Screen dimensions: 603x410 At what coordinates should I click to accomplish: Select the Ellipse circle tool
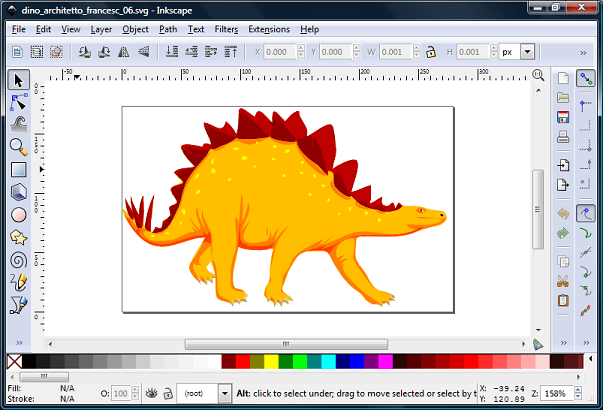[18, 215]
